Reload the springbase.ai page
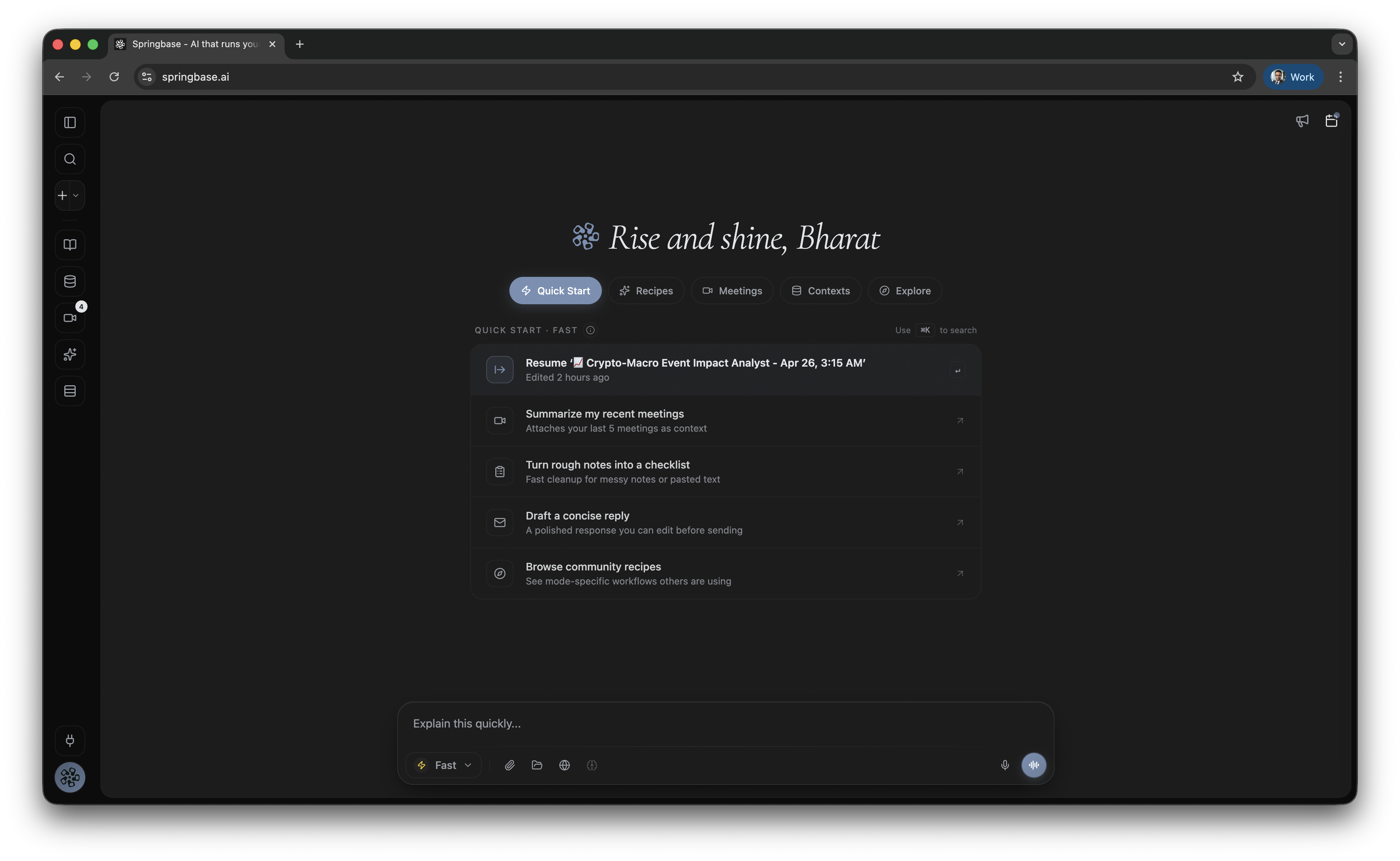This screenshot has width=1400, height=861. pos(114,77)
